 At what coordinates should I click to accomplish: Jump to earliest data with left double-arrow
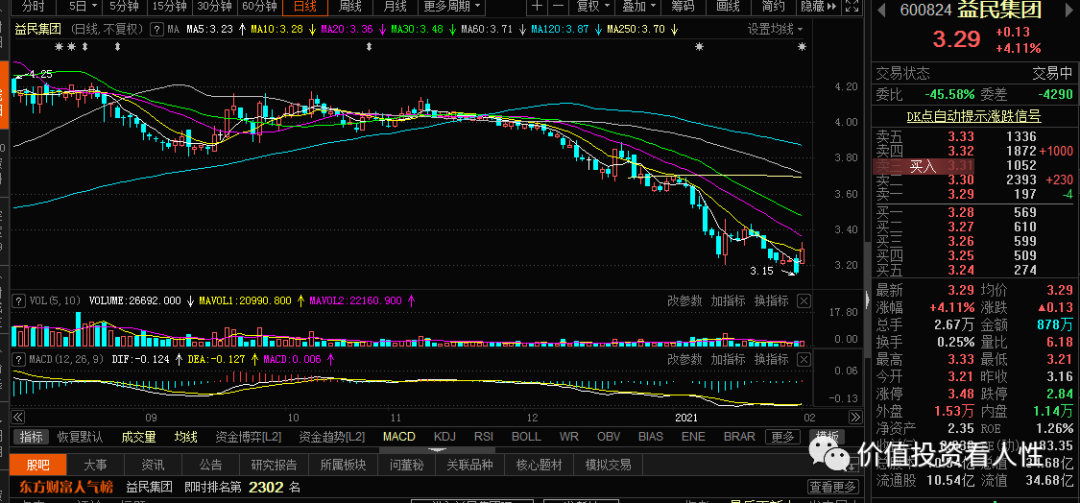pyautogui.click(x=19, y=418)
